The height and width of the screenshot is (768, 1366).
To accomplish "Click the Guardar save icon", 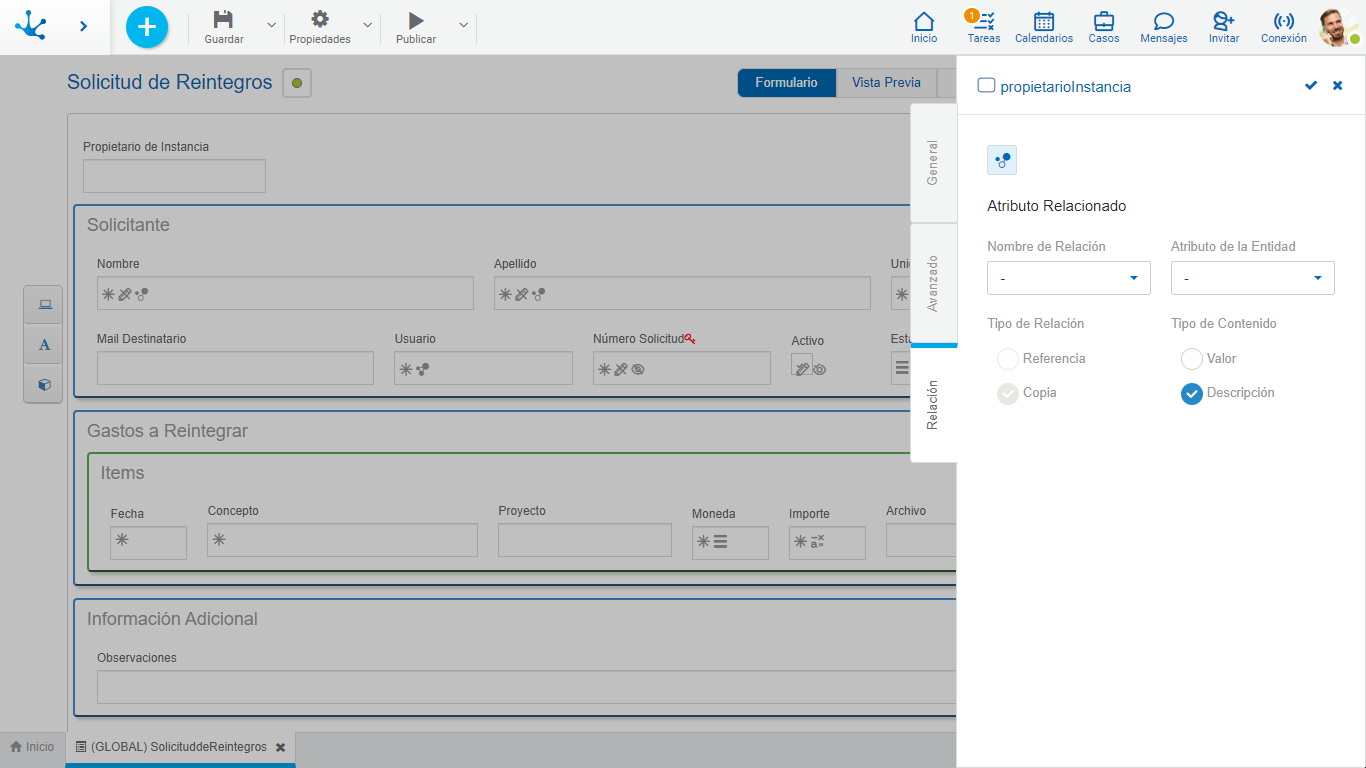I will click(x=223, y=21).
